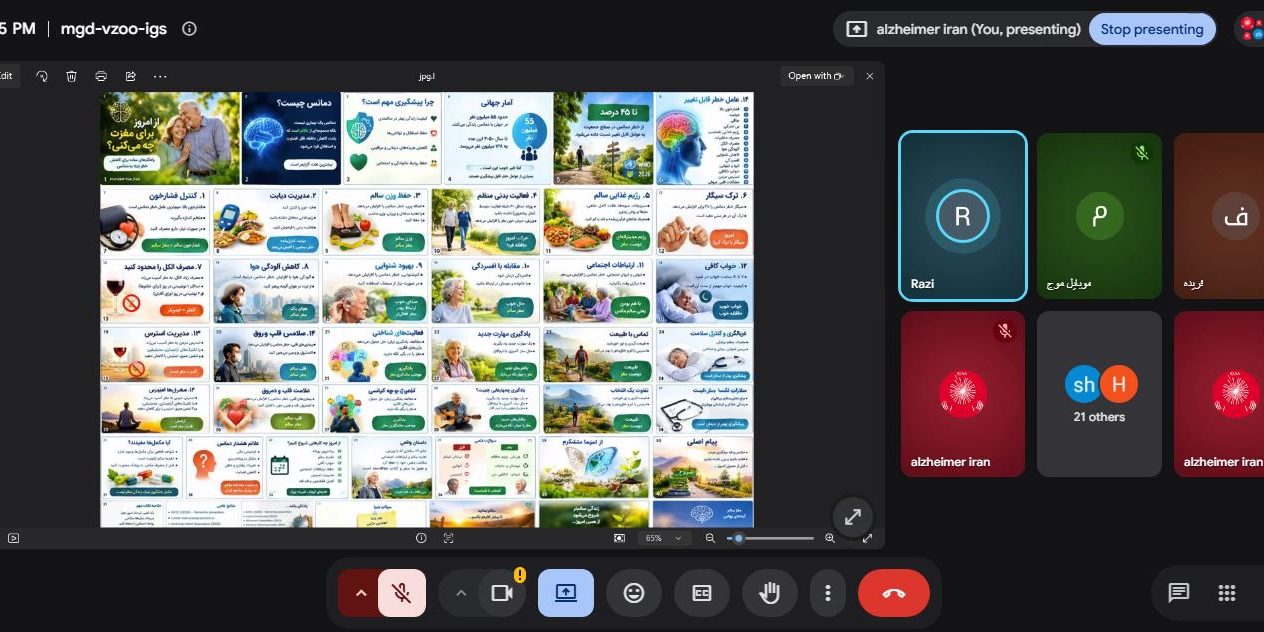The width and height of the screenshot is (1264, 632).
Task: Click the print icon in photo viewer
Action: point(101,76)
